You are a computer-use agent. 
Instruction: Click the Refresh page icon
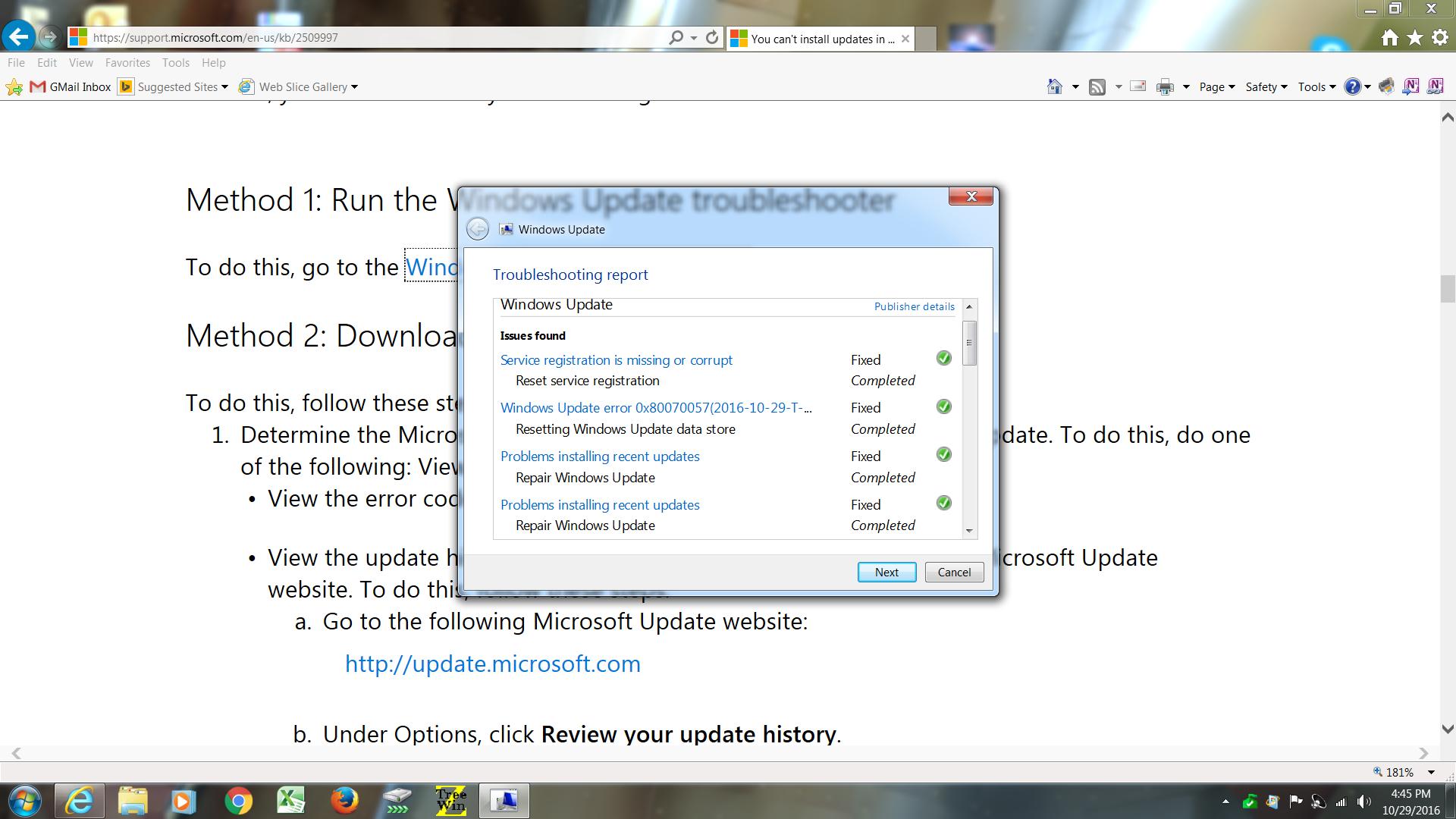[711, 37]
